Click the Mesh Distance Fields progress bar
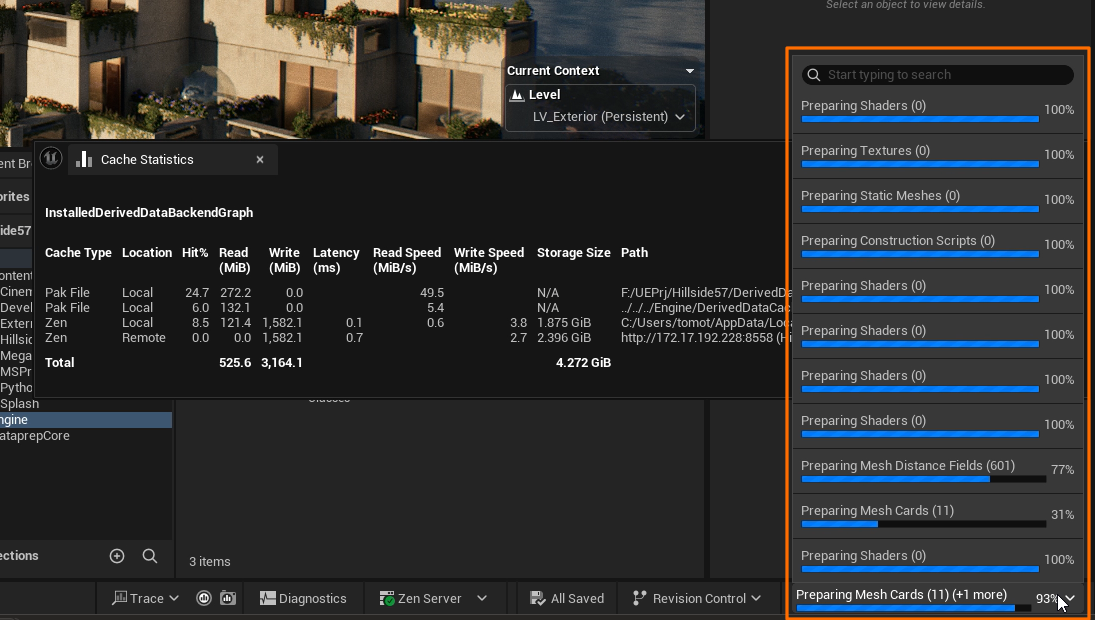 click(923, 479)
